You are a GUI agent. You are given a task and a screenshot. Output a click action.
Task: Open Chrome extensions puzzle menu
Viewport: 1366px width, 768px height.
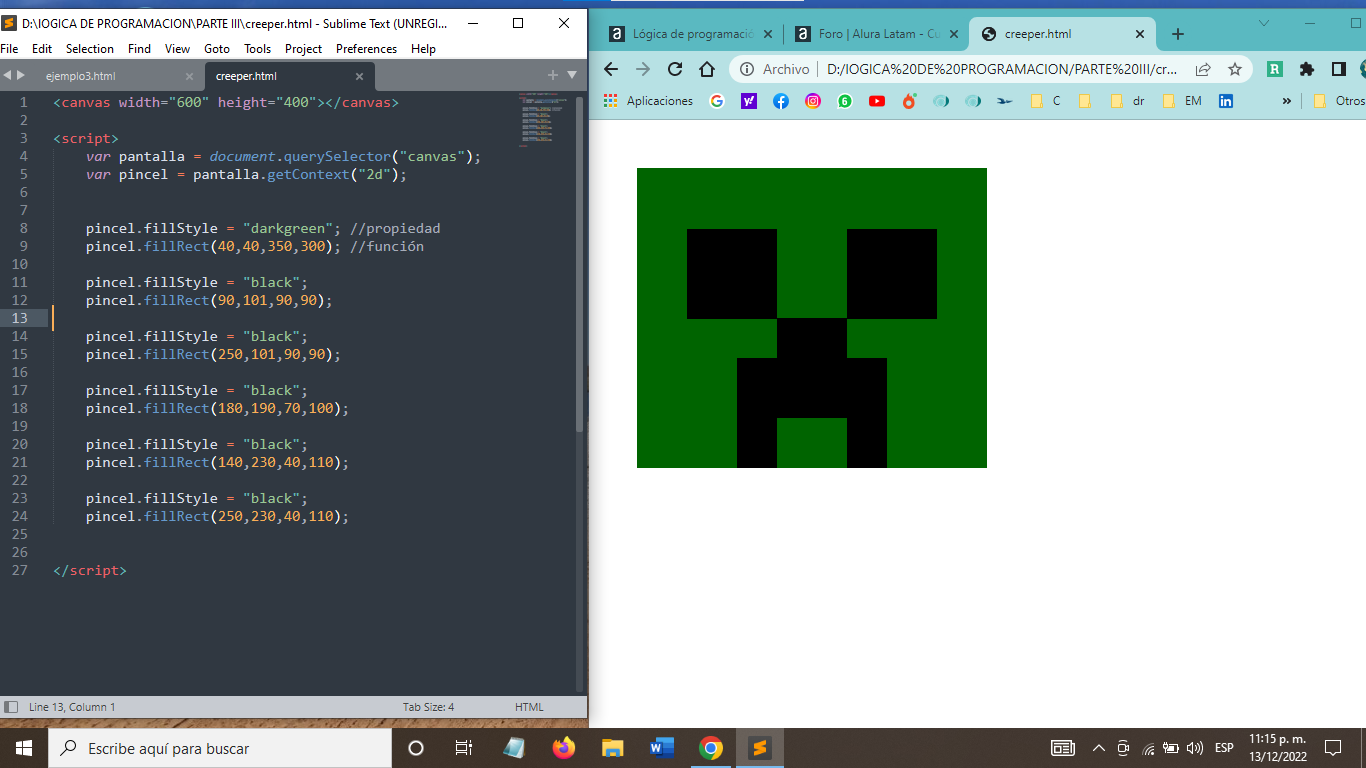[x=1307, y=69]
